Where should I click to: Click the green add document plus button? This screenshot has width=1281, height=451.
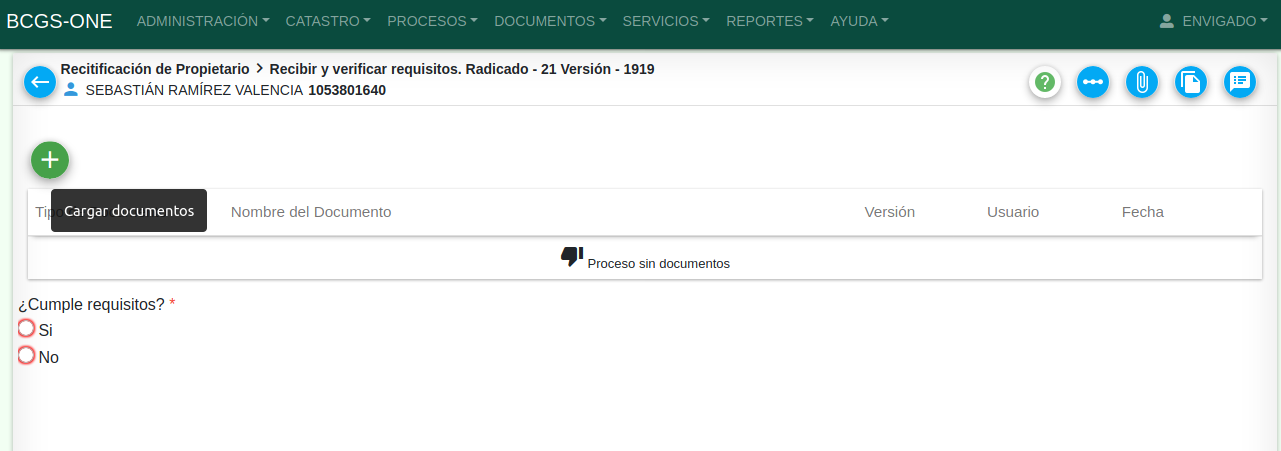pyautogui.click(x=50, y=160)
